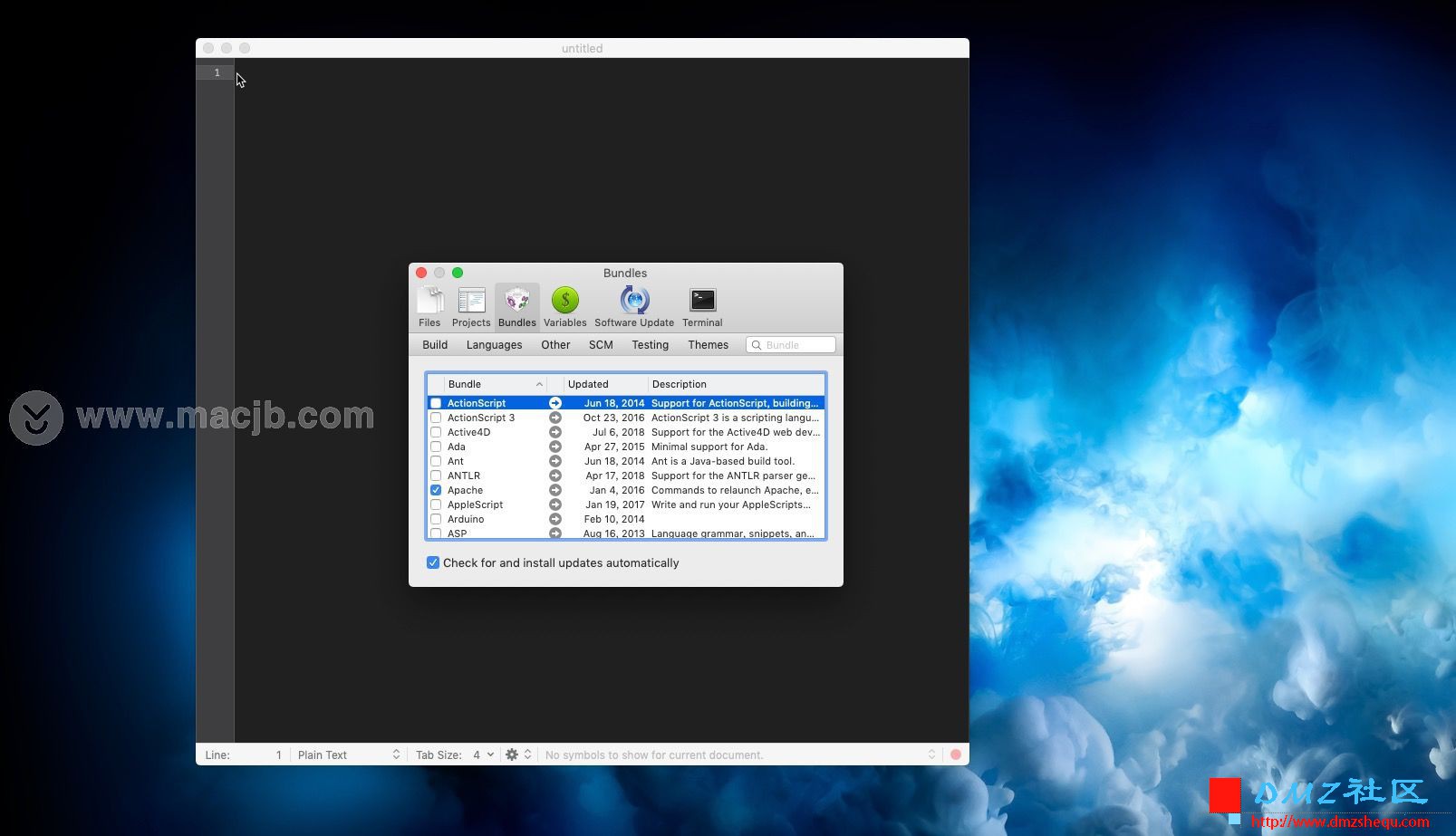Click the arrow link for Arduino bundle
Viewport: 1456px width, 836px height.
555,519
